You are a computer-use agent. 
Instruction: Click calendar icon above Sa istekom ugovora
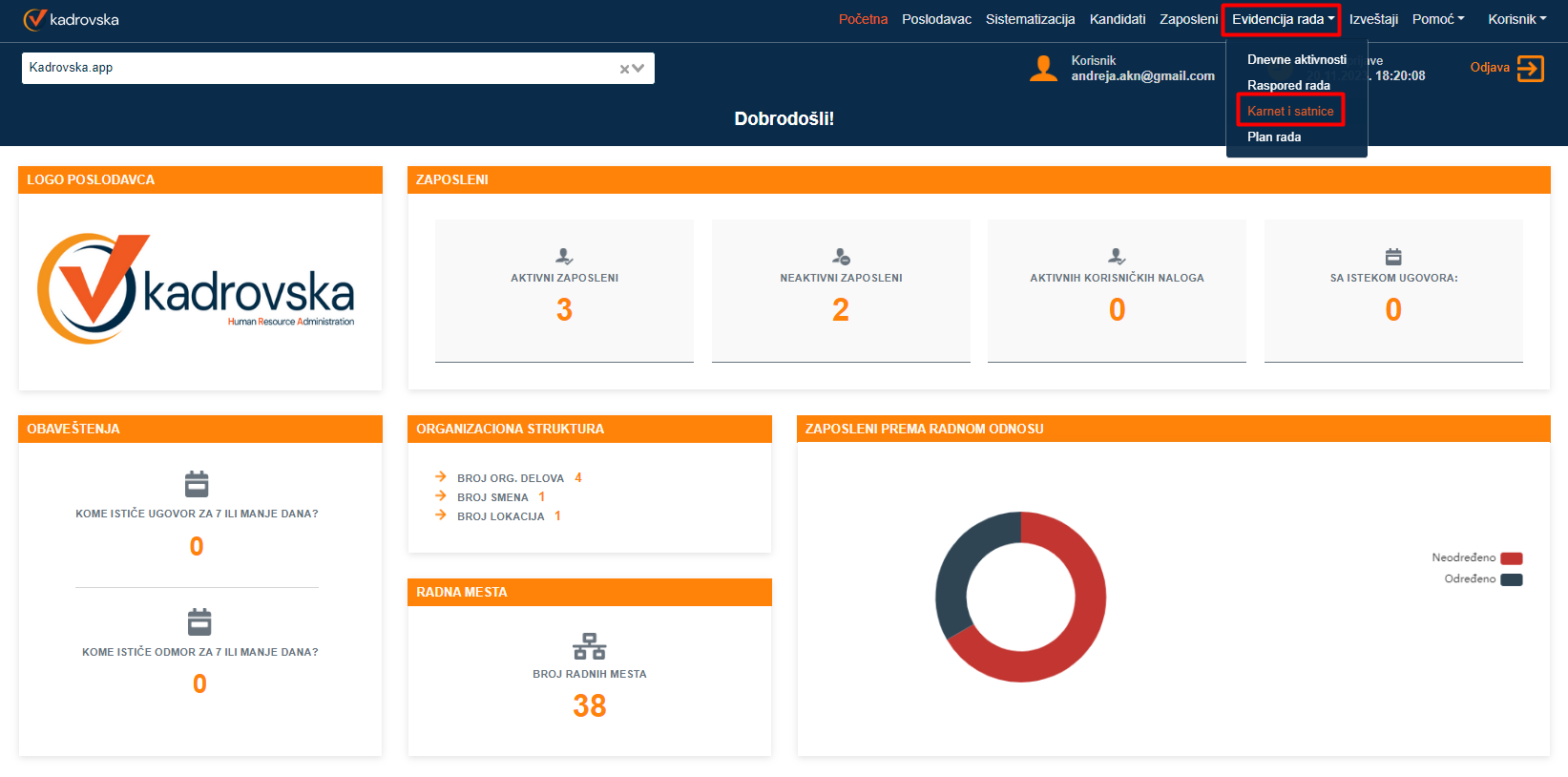(1393, 256)
